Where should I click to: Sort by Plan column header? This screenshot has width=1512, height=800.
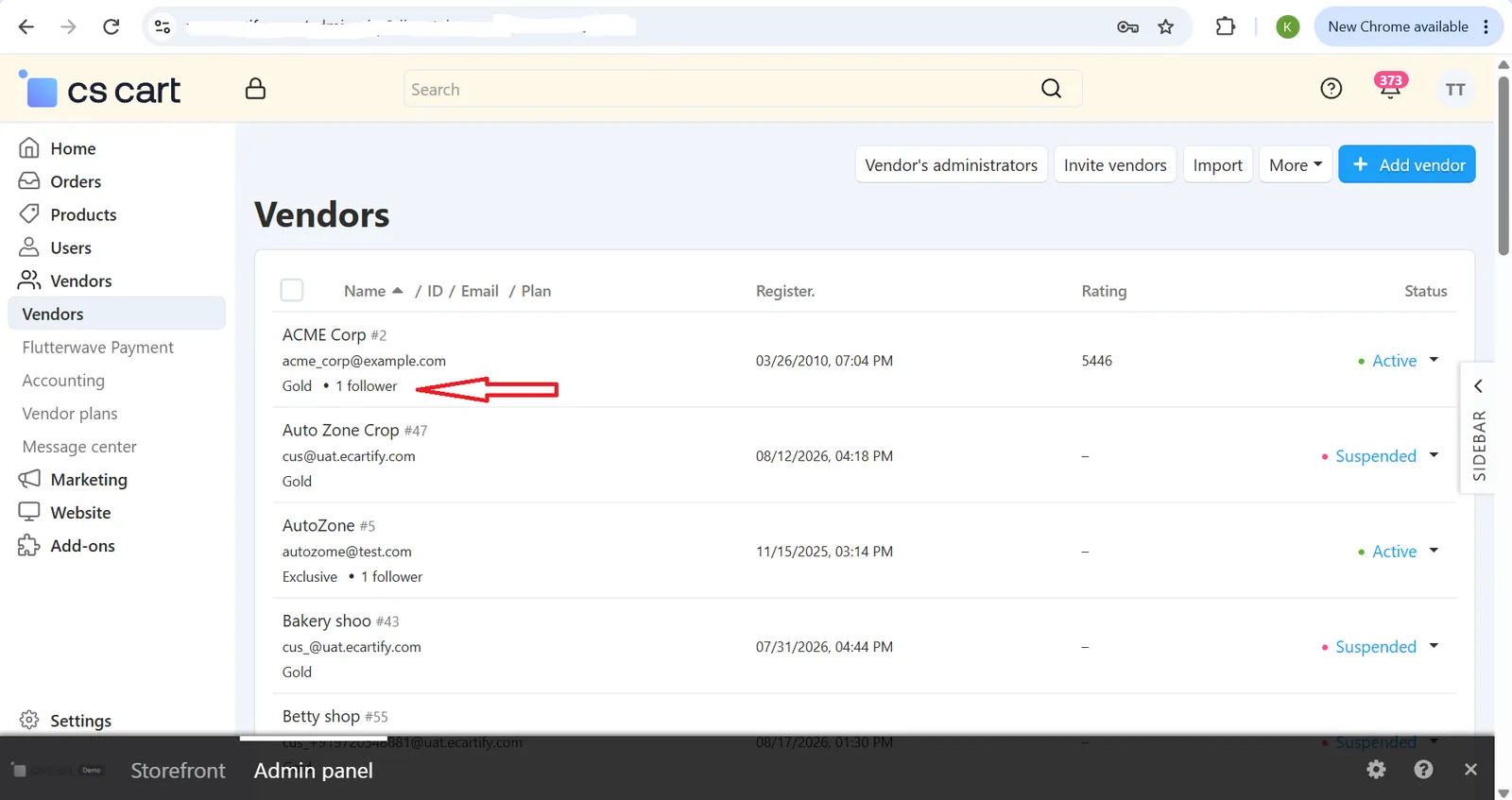pos(536,291)
